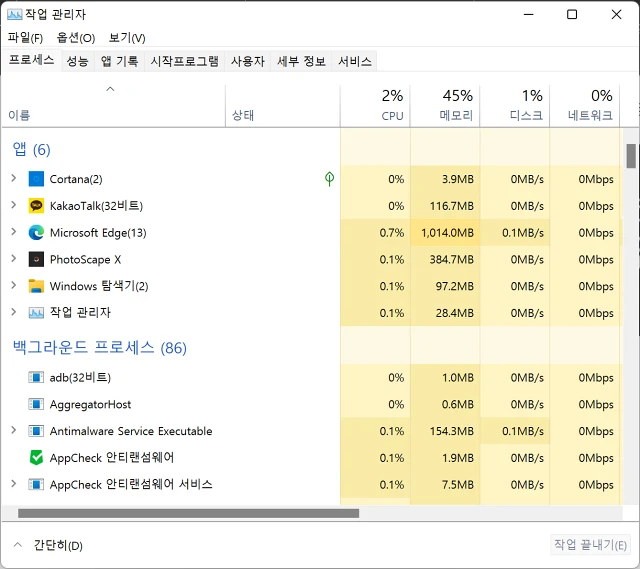This screenshot has width=640, height=569.
Task: Click the 작업 끝내기(E) button
Action: 590,545
